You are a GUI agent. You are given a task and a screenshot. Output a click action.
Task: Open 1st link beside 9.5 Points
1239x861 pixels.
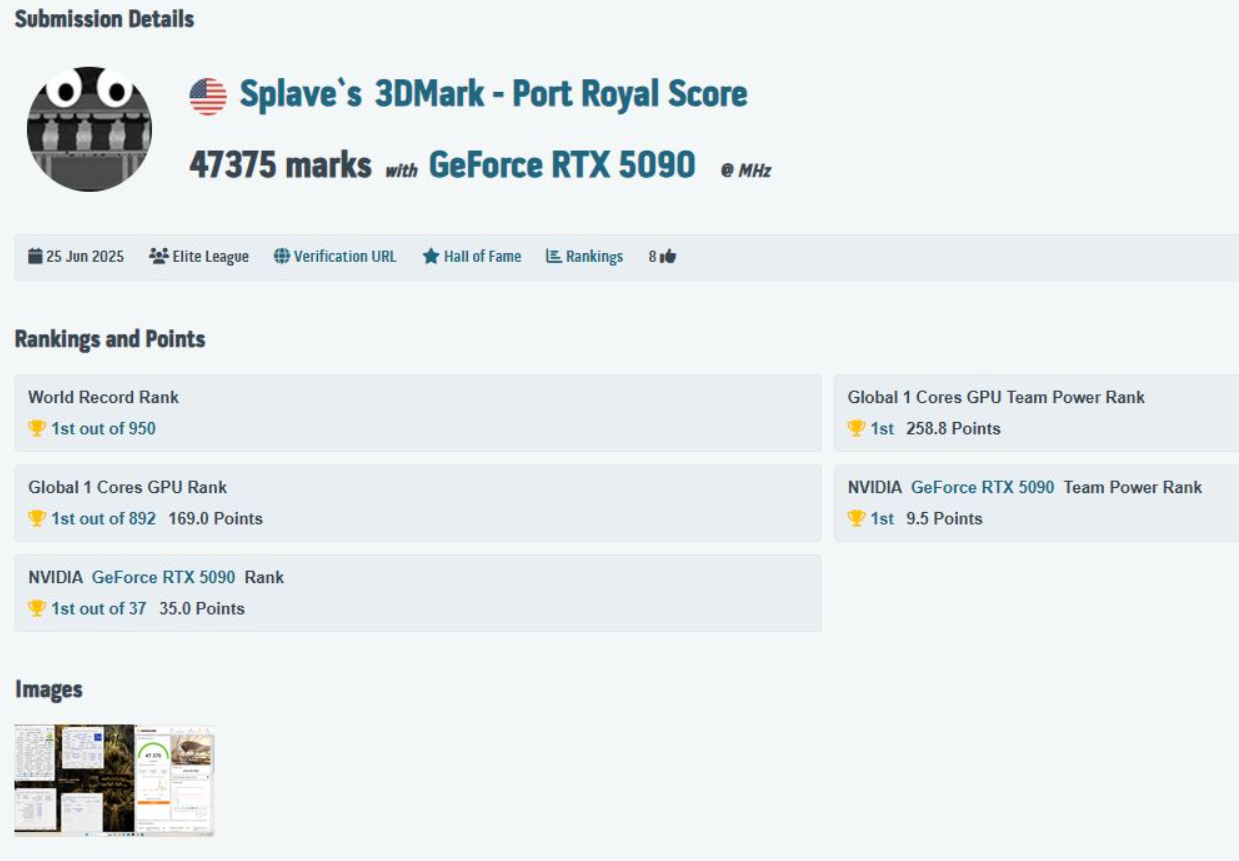[882, 518]
